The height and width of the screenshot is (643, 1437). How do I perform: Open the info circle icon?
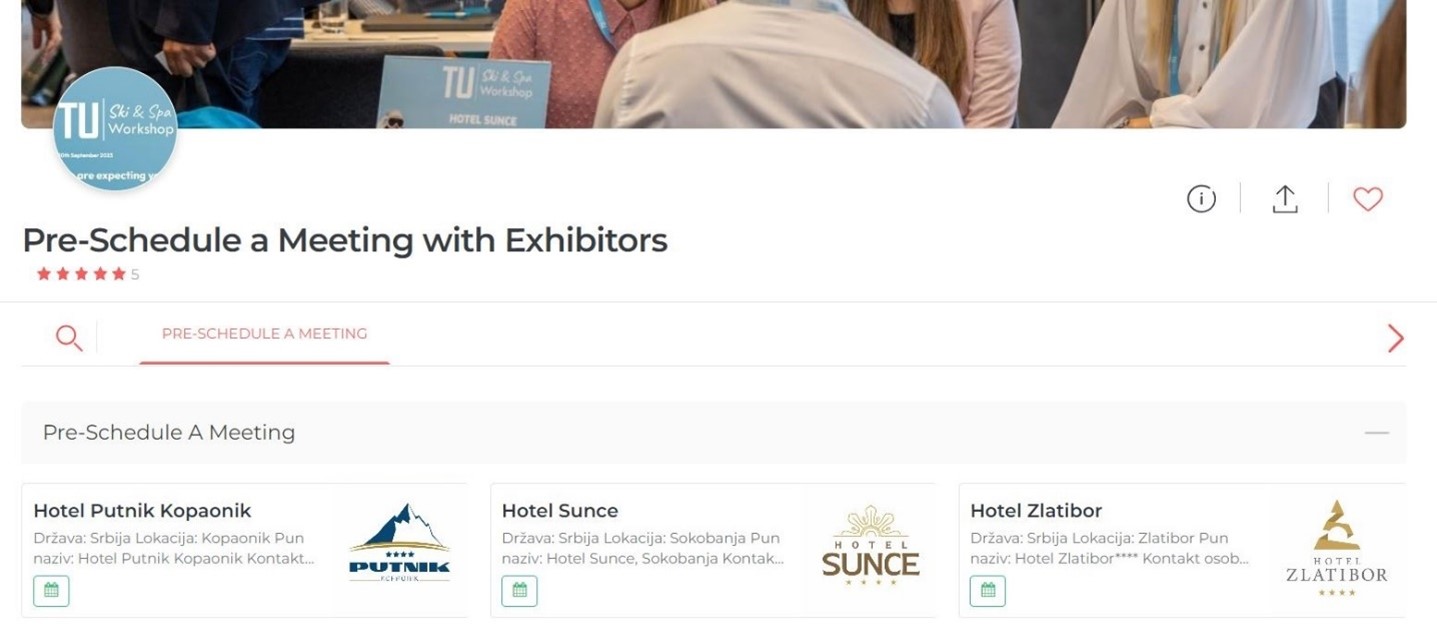[x=1201, y=199]
